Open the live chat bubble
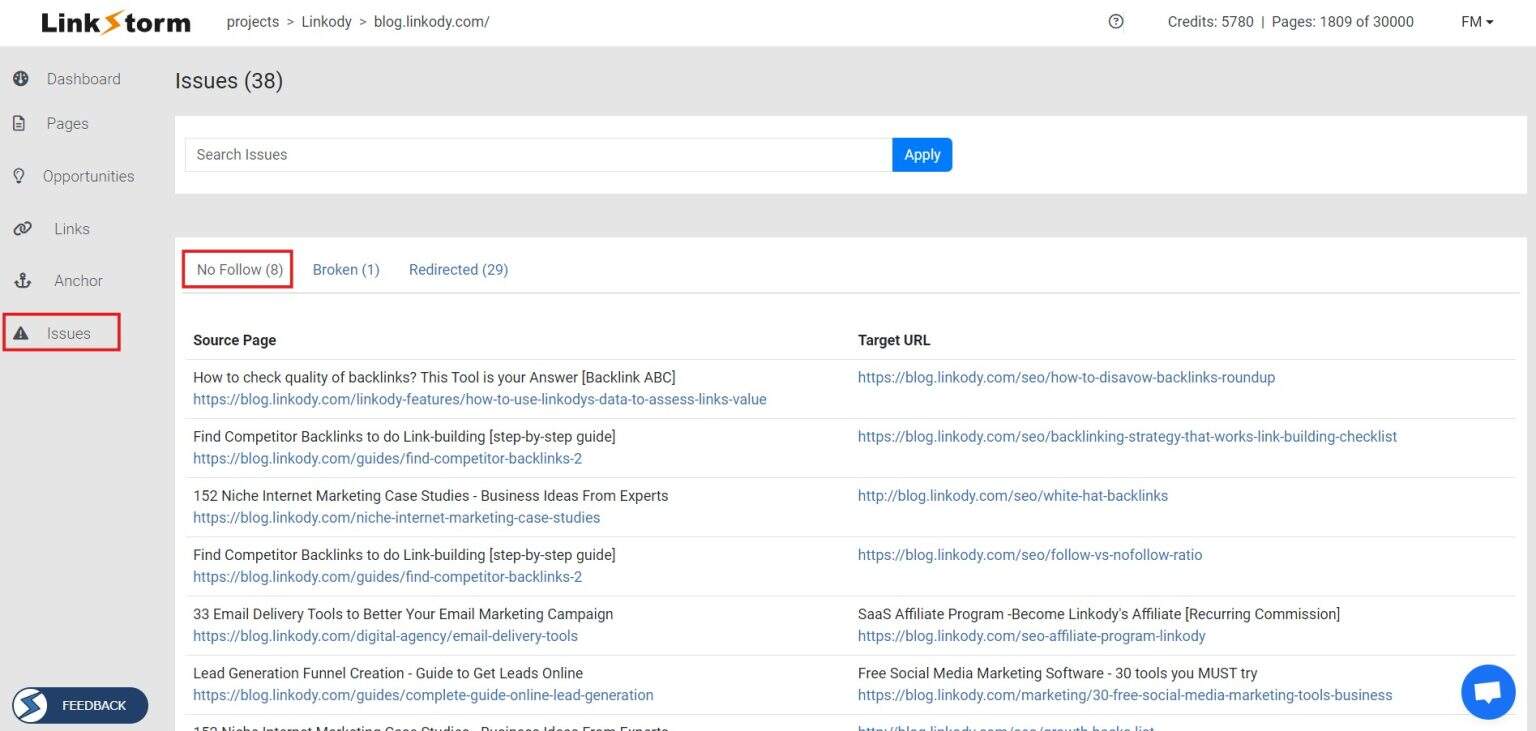Image resolution: width=1536 pixels, height=731 pixels. click(1487, 692)
